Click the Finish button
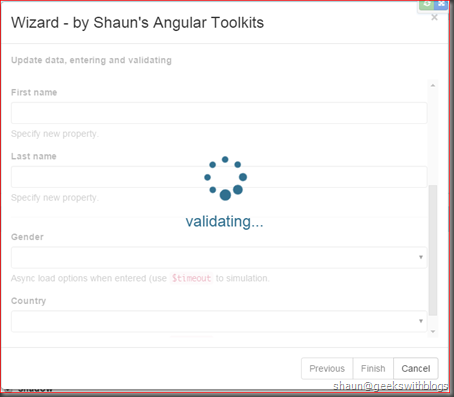This screenshot has width=454, height=397. (x=373, y=368)
